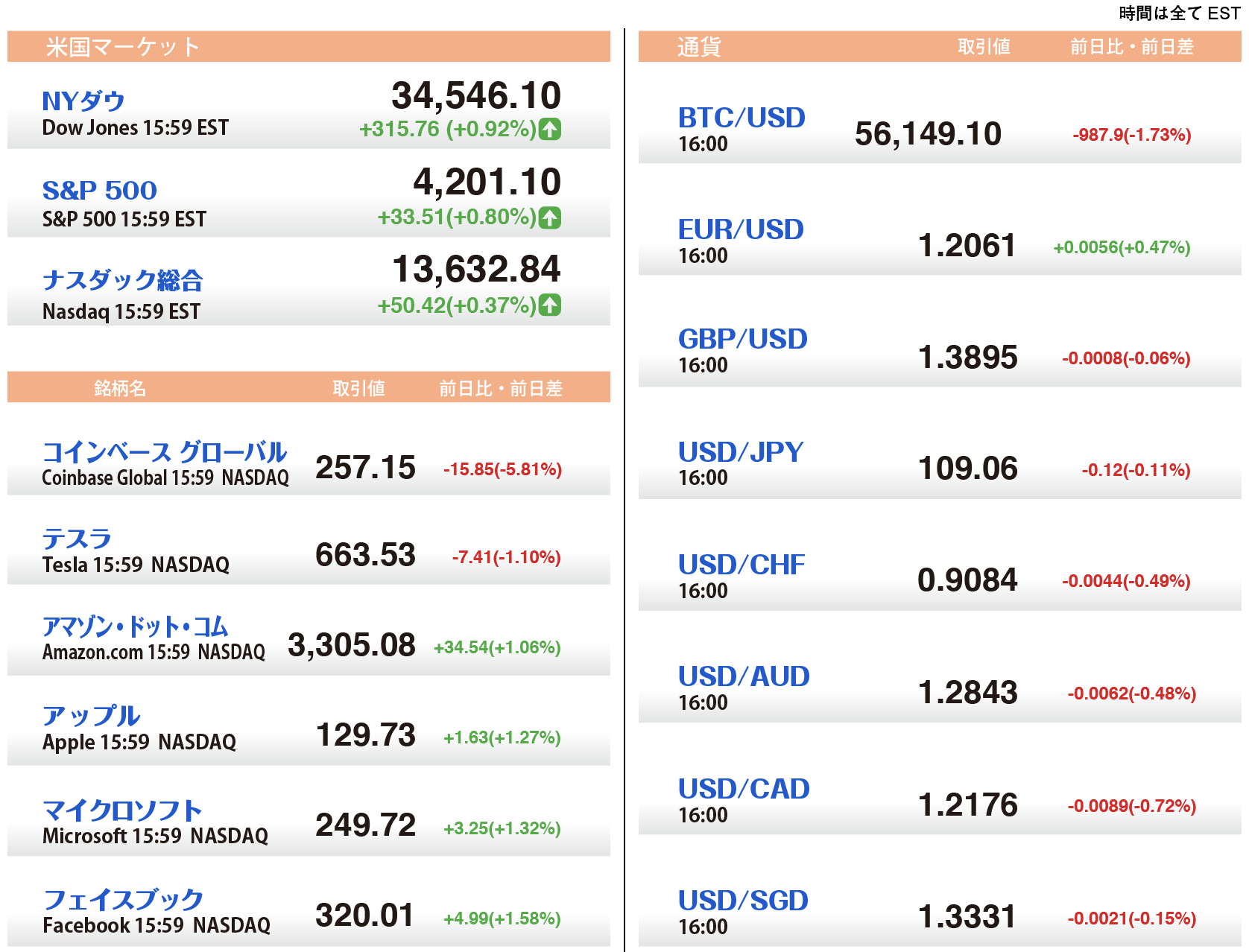Open the テスラ stock link
The height and width of the screenshot is (952, 1249).
[x=77, y=539]
